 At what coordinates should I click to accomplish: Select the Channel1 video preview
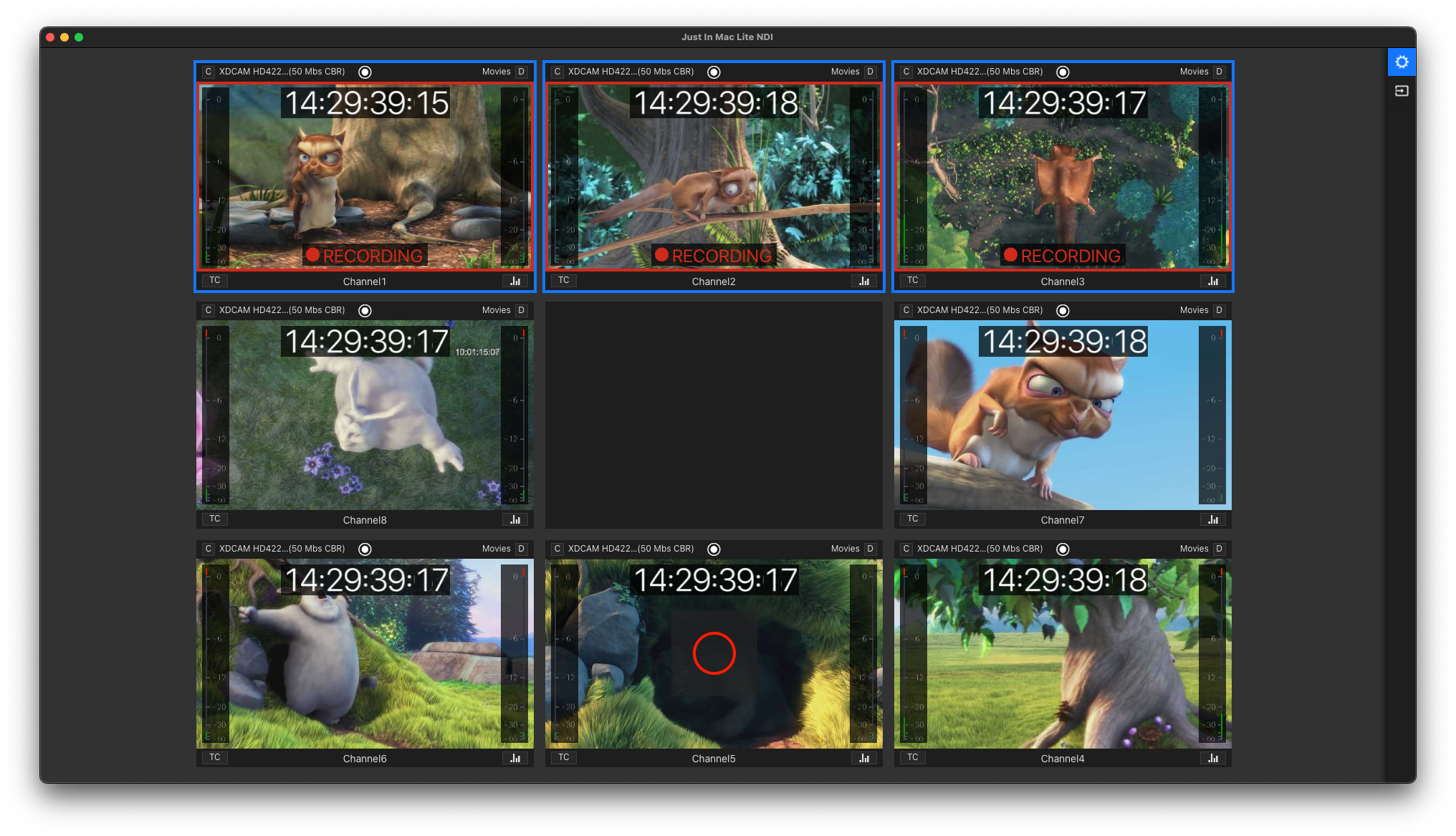[365, 176]
